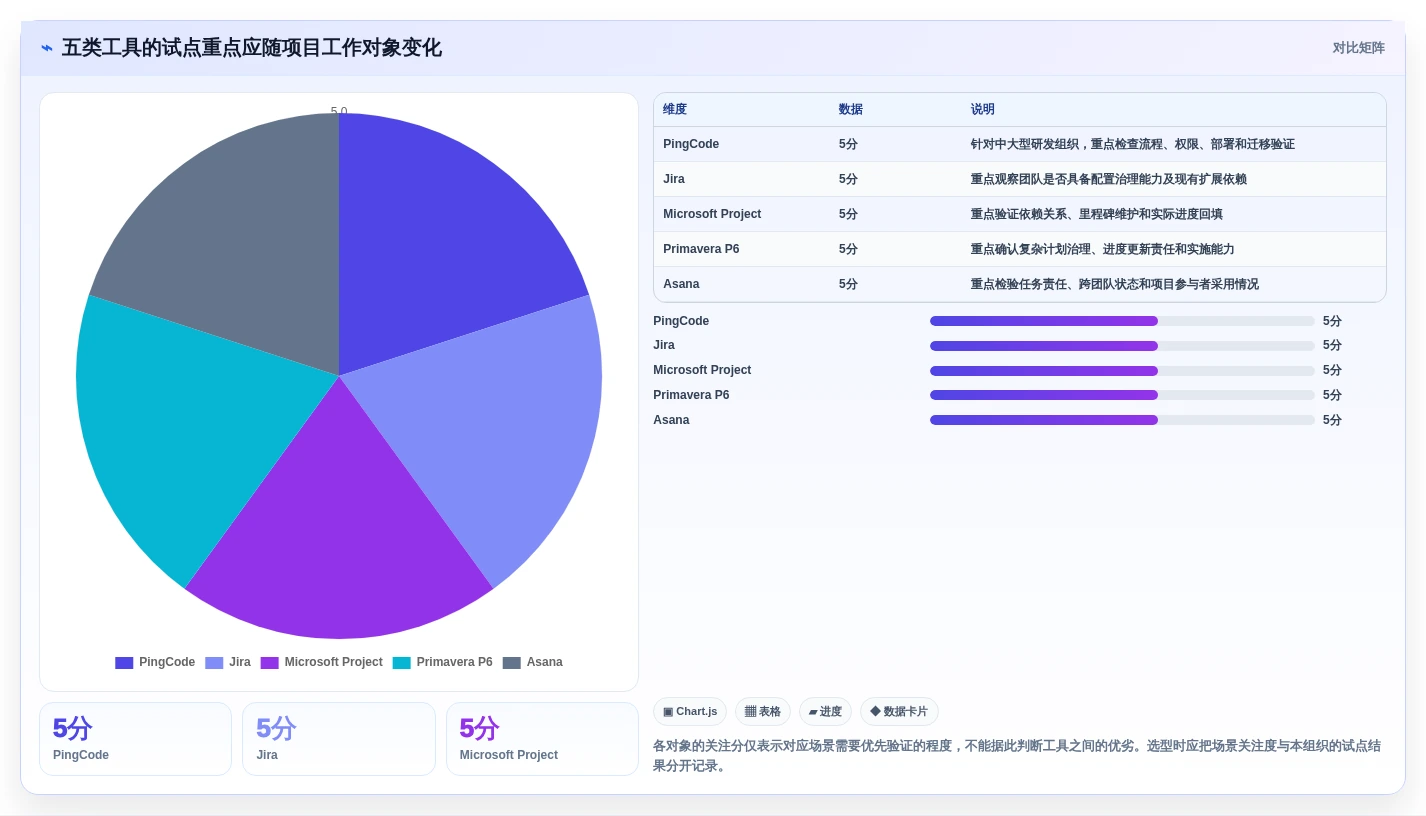Select Jira in the table's 维度 column

(674, 180)
